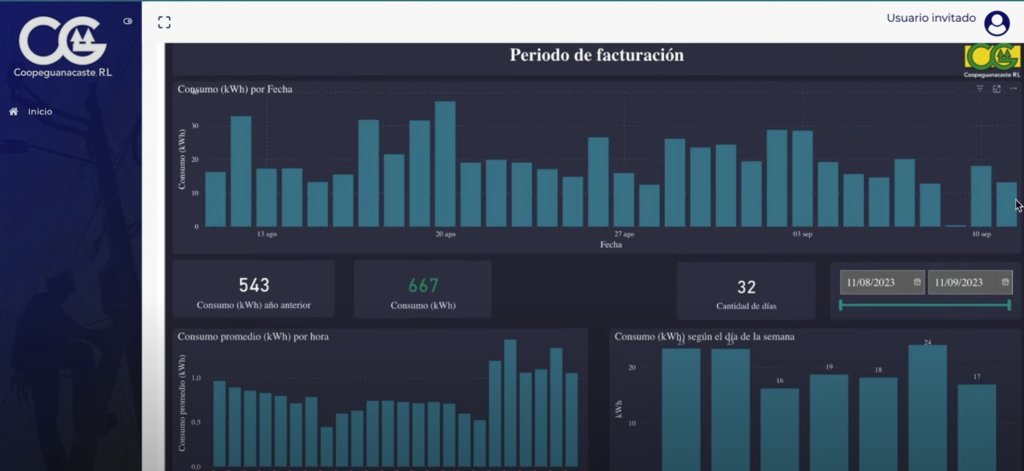
Task: Open more options on Consumo por Fecha chart
Action: click(x=1013, y=89)
